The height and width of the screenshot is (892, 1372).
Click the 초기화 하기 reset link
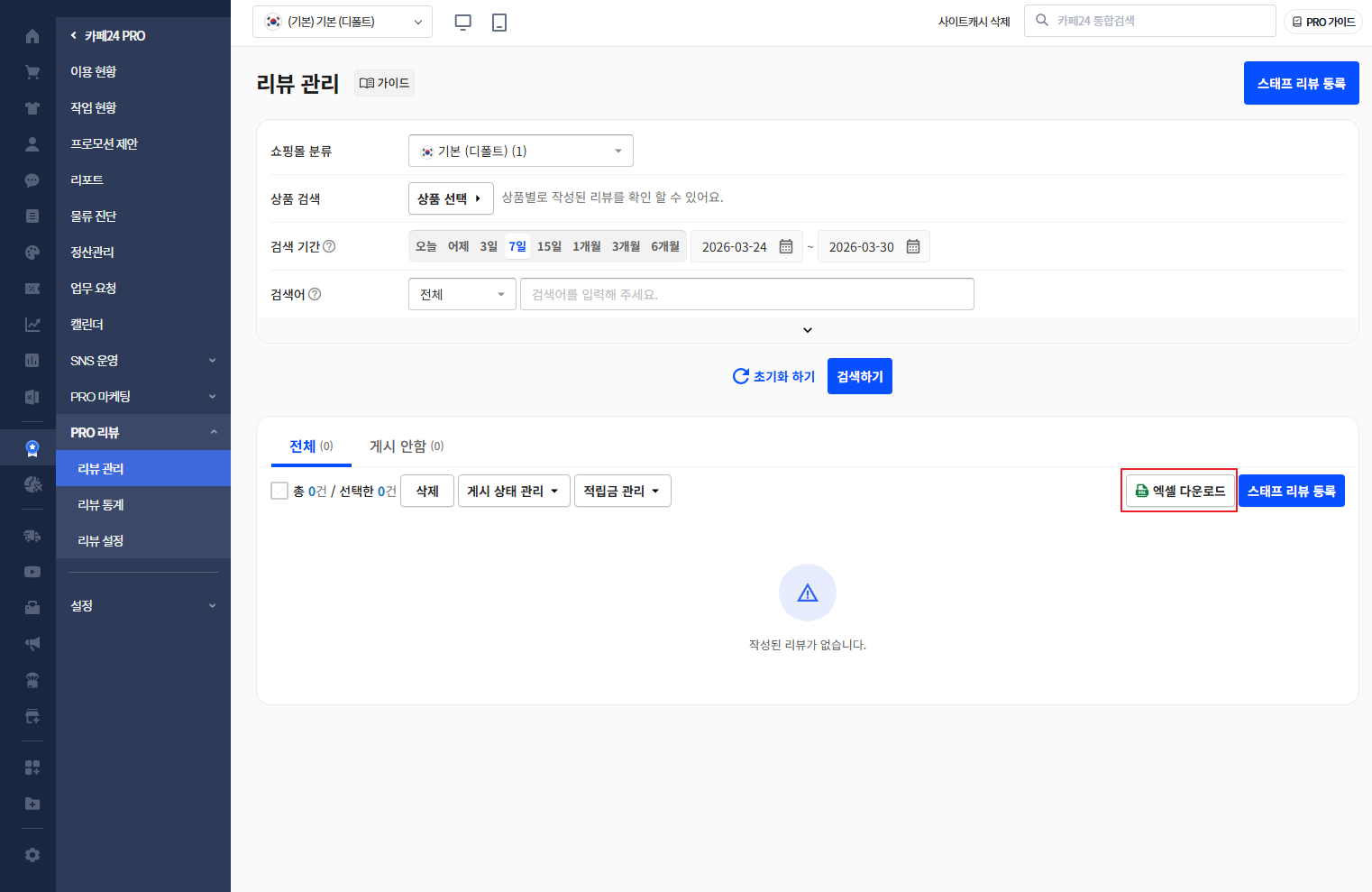774,376
